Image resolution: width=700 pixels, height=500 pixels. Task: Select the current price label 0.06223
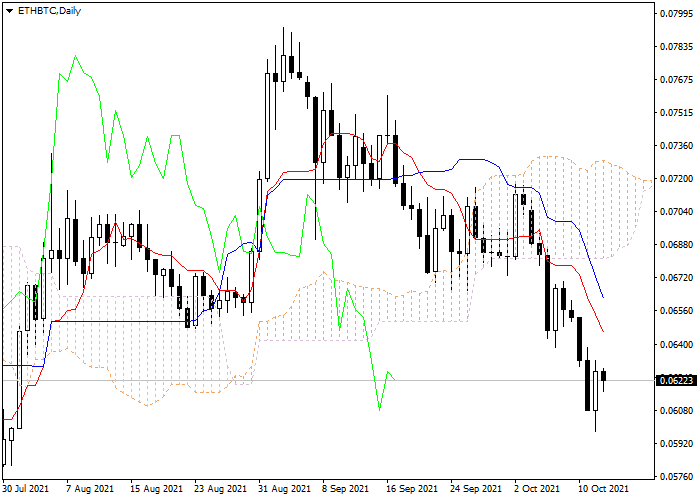676,380
